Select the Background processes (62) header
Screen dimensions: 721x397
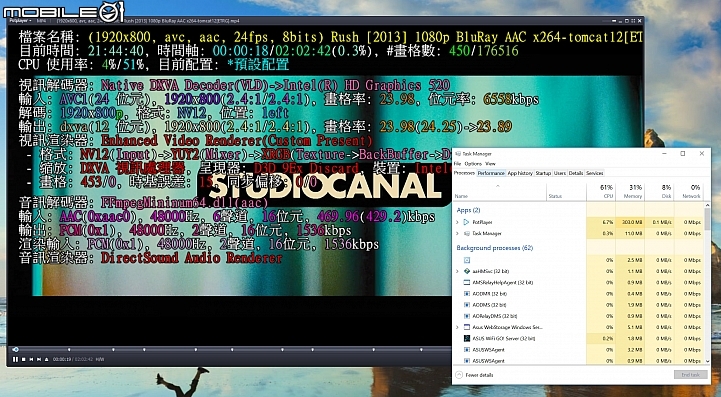[494, 248]
